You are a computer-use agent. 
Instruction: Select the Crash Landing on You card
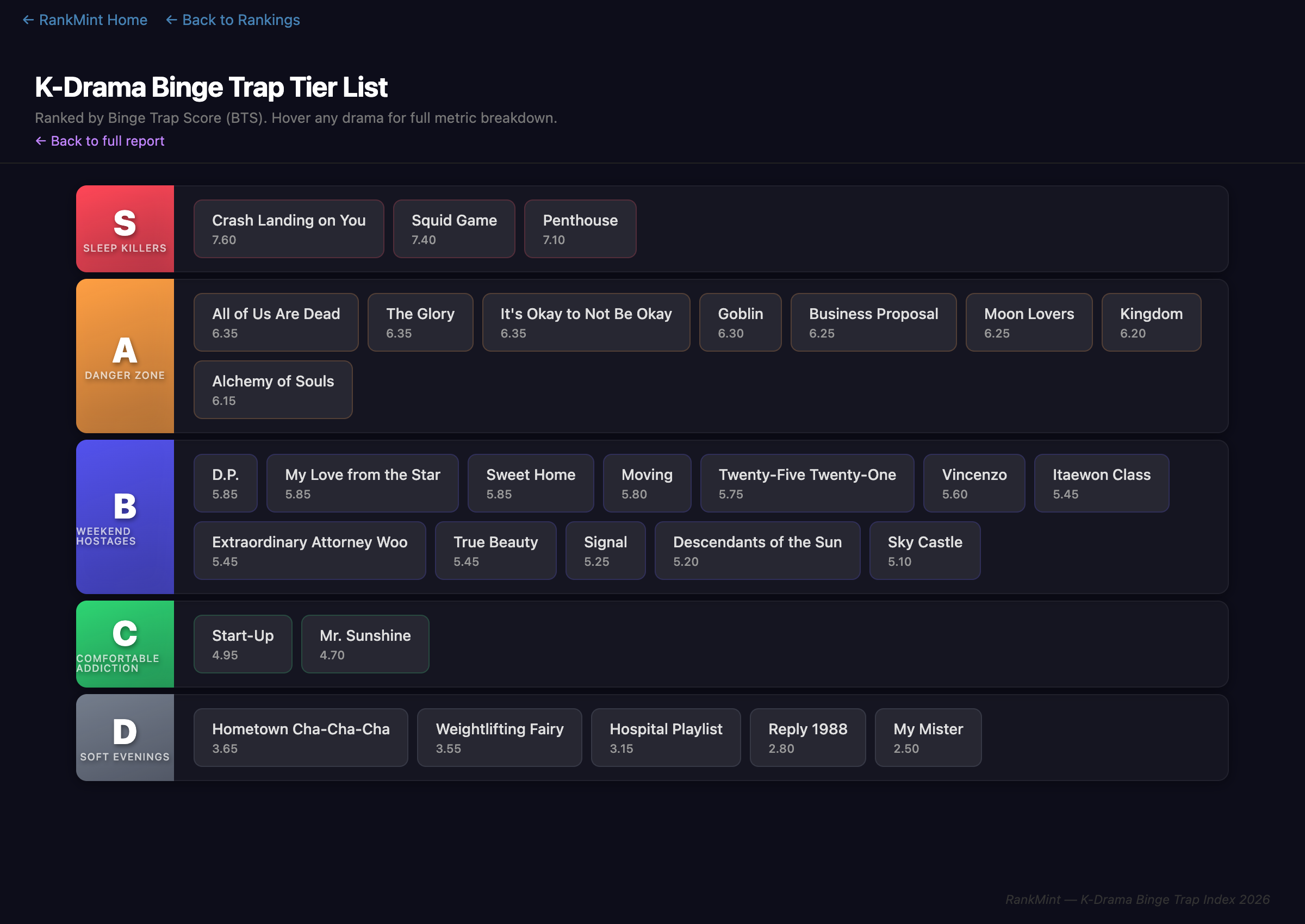pos(289,229)
